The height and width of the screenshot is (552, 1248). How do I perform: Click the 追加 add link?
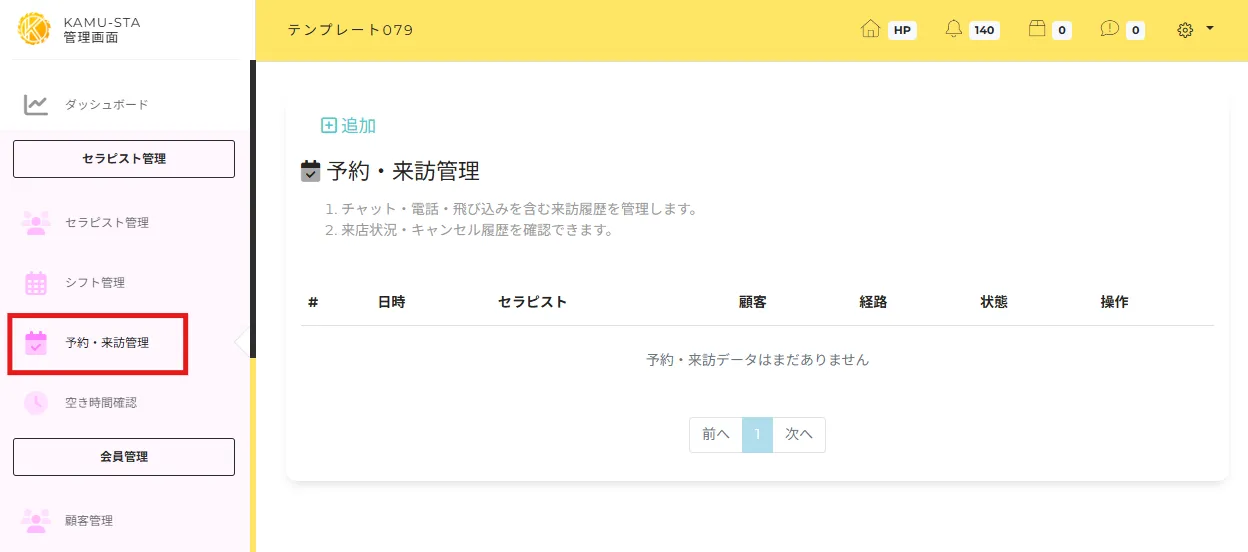pyautogui.click(x=348, y=126)
